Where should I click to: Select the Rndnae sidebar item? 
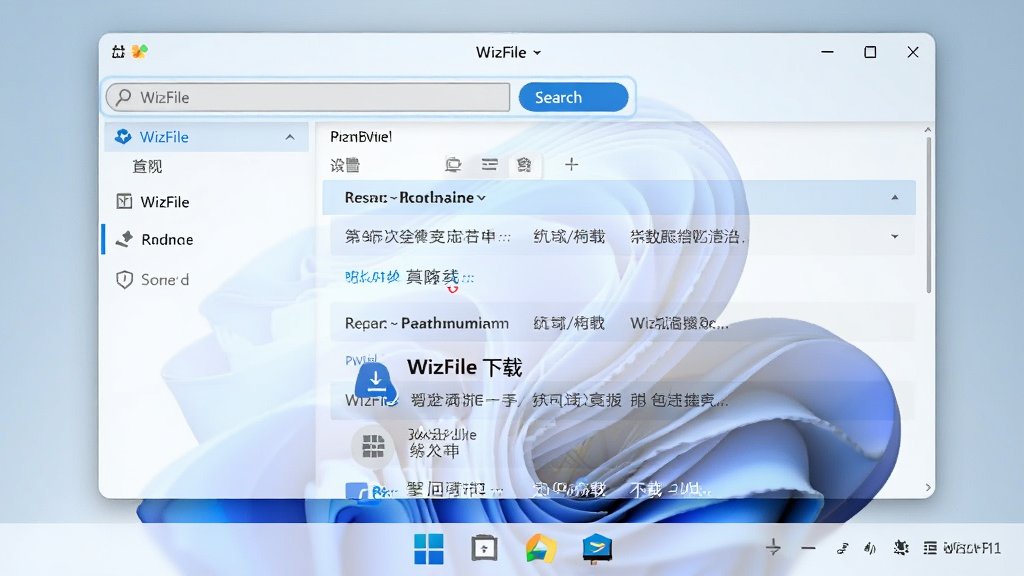(x=154, y=240)
